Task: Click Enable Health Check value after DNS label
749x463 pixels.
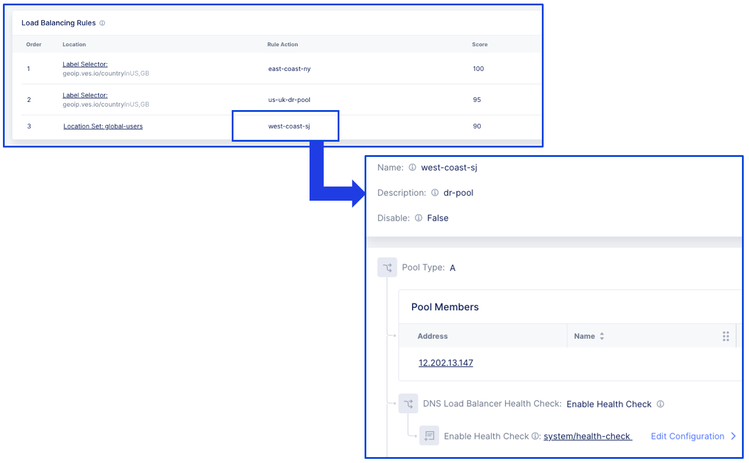Action: pos(609,404)
